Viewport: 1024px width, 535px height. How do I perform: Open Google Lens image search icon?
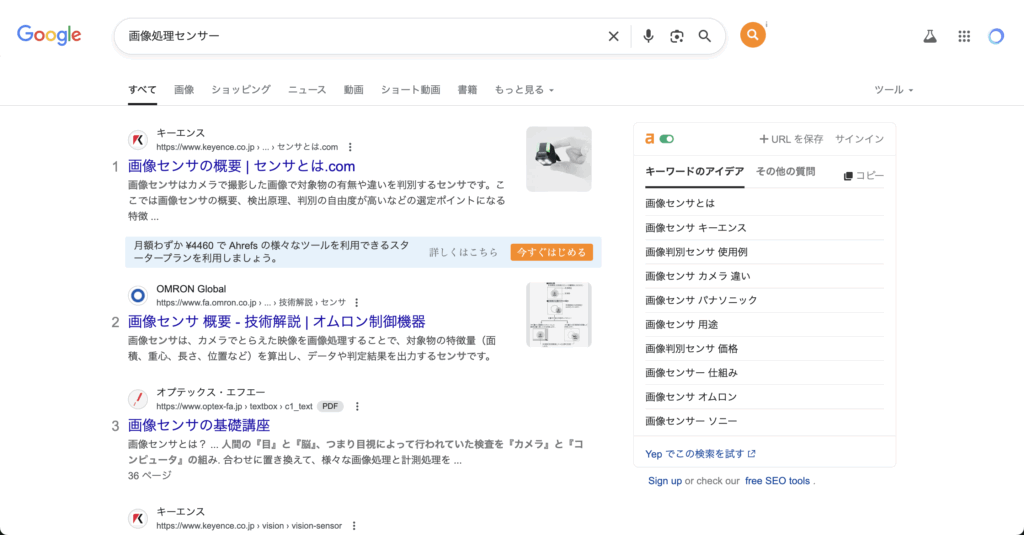point(677,37)
